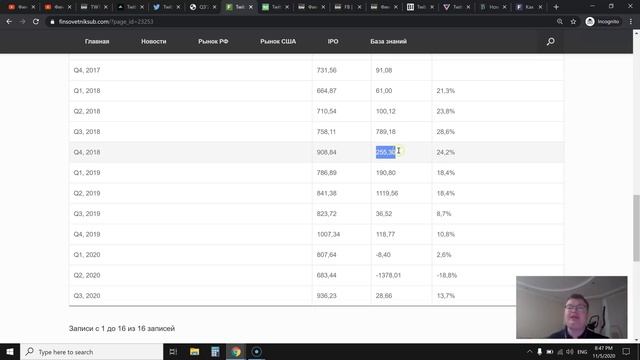Open Главная in the site menu
This screenshot has height=360, width=640.
tap(97, 41)
